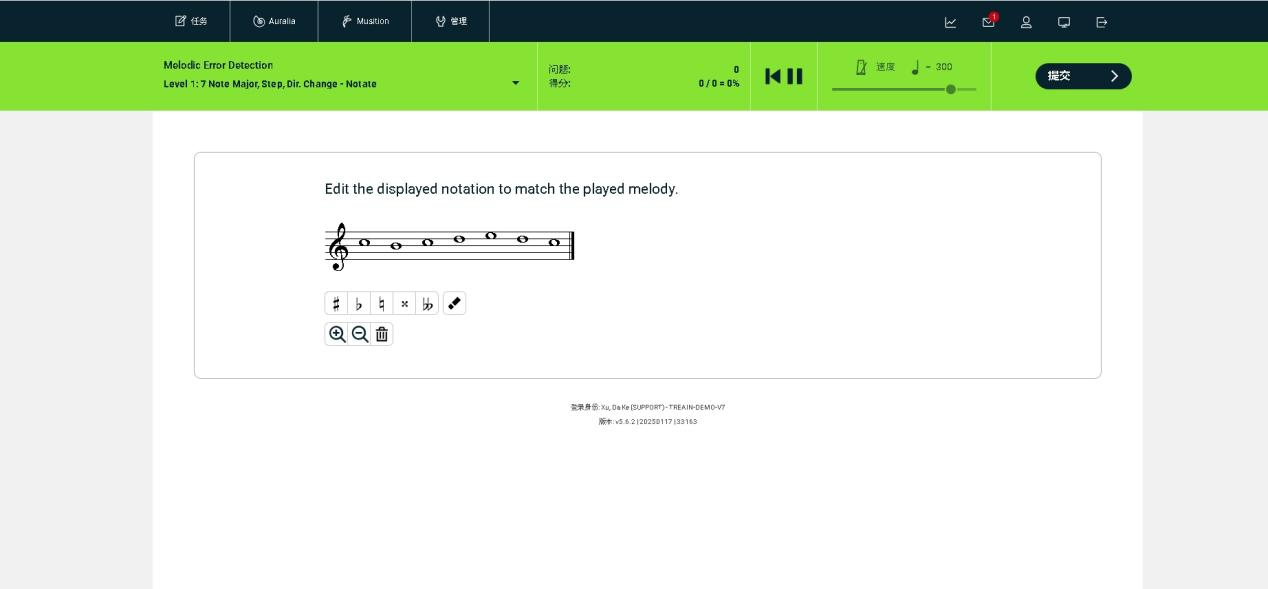This screenshot has width=1268, height=589.
Task: Click the 'Melodic Error Detection' title
Action: pyautogui.click(x=218, y=65)
